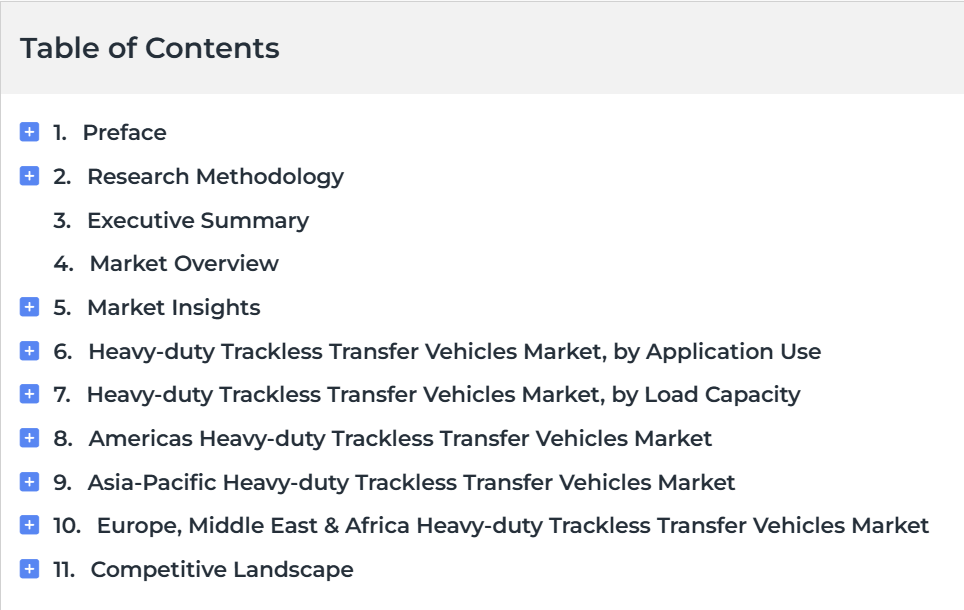Expand the Americas market section icon
Viewport: 964px width, 610px height.
tap(30, 438)
